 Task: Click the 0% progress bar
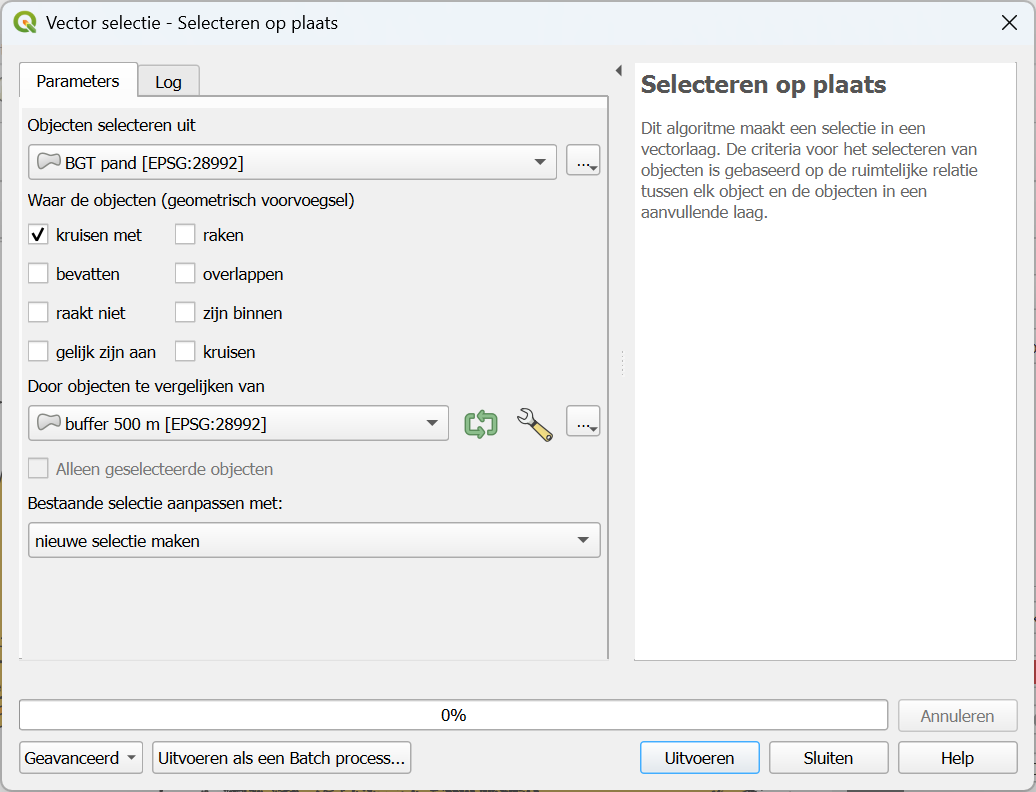[x=453, y=715]
